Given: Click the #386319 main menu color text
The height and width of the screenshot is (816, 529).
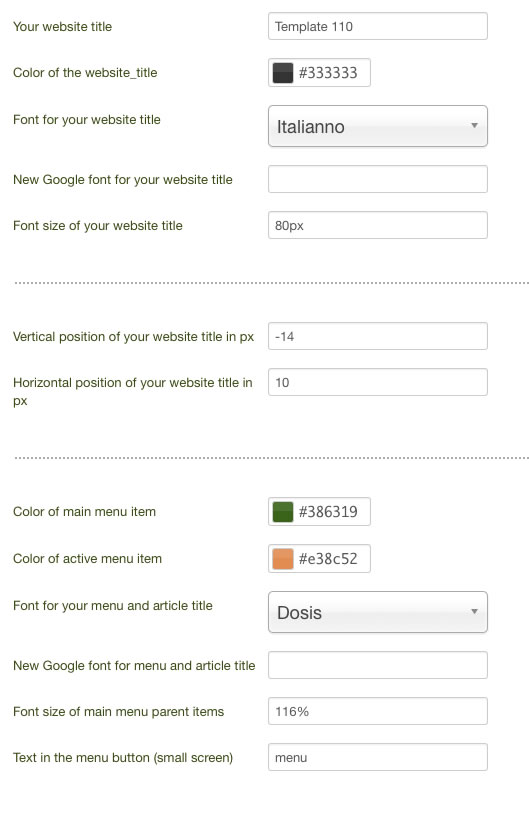Looking at the screenshot, I should pyautogui.click(x=328, y=512).
